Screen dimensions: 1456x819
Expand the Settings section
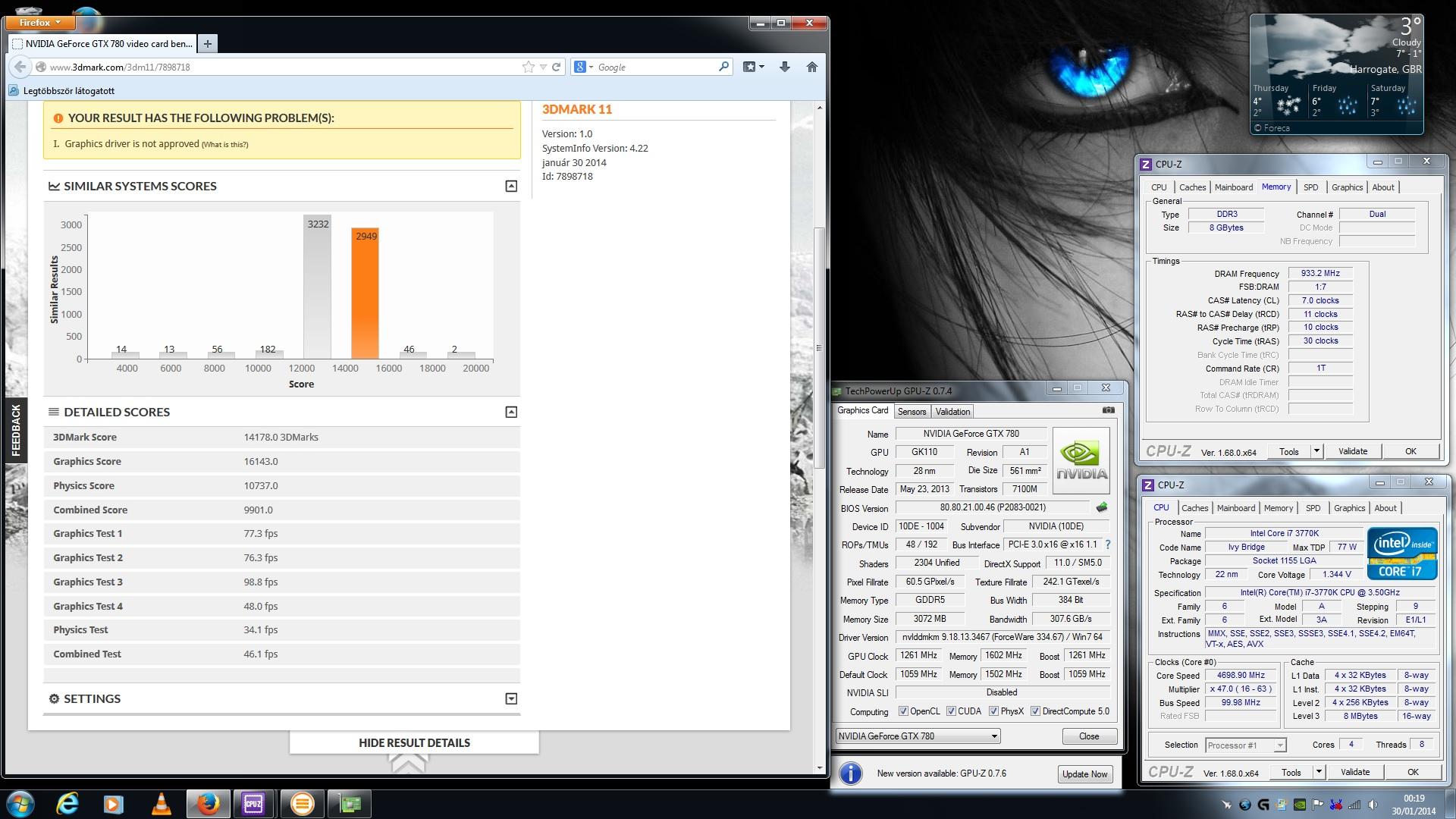click(x=511, y=698)
